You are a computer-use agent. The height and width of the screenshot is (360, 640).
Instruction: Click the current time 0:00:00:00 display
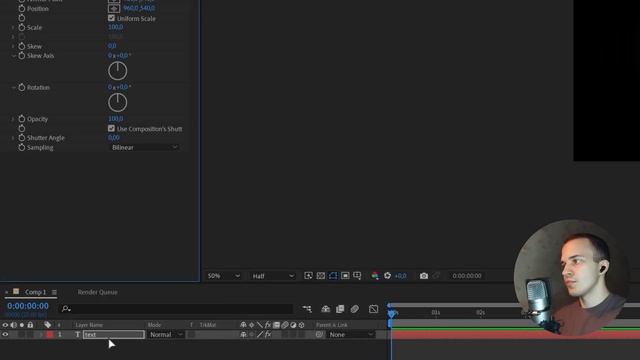click(x=28, y=306)
